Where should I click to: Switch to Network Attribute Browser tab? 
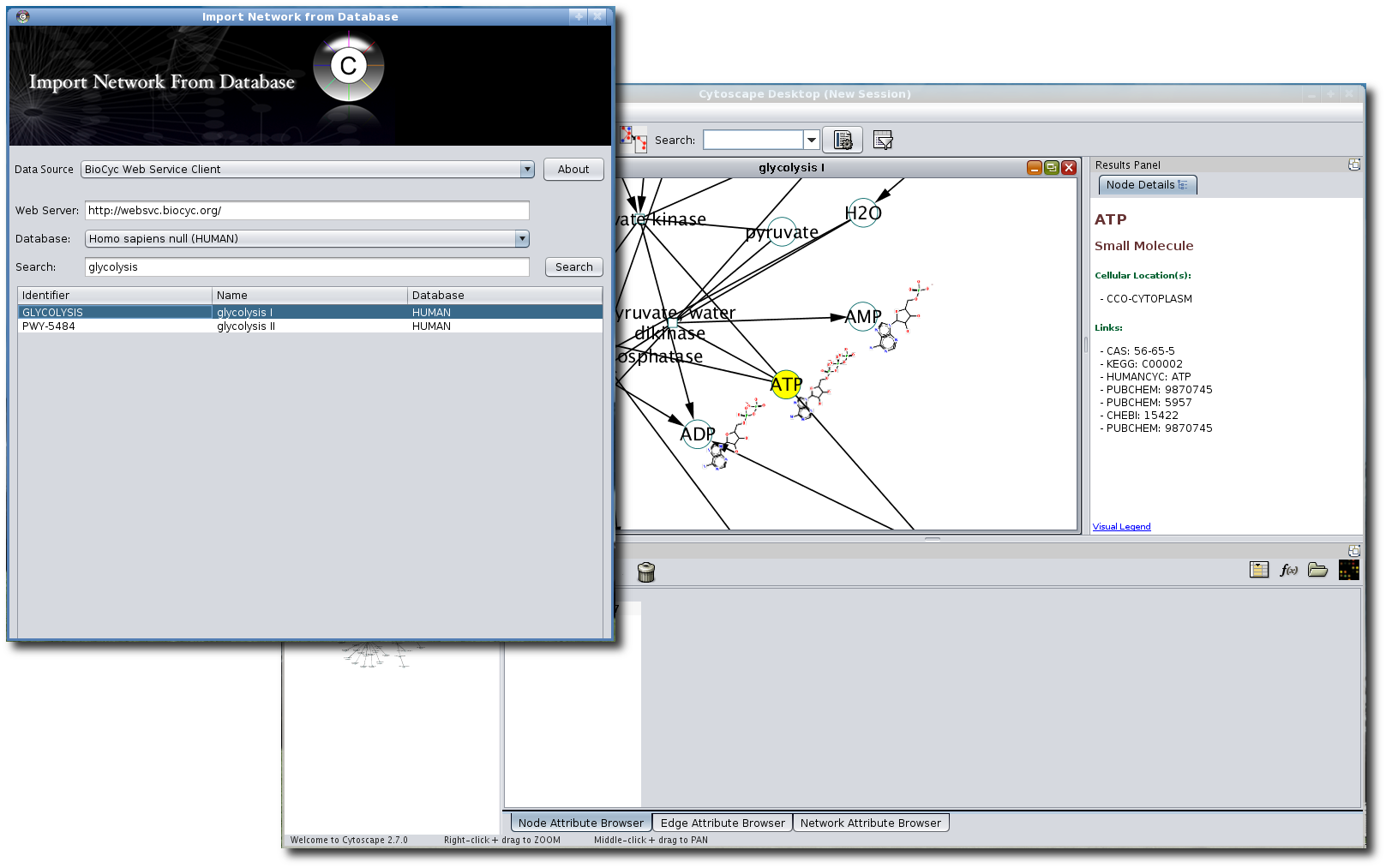coord(871,823)
